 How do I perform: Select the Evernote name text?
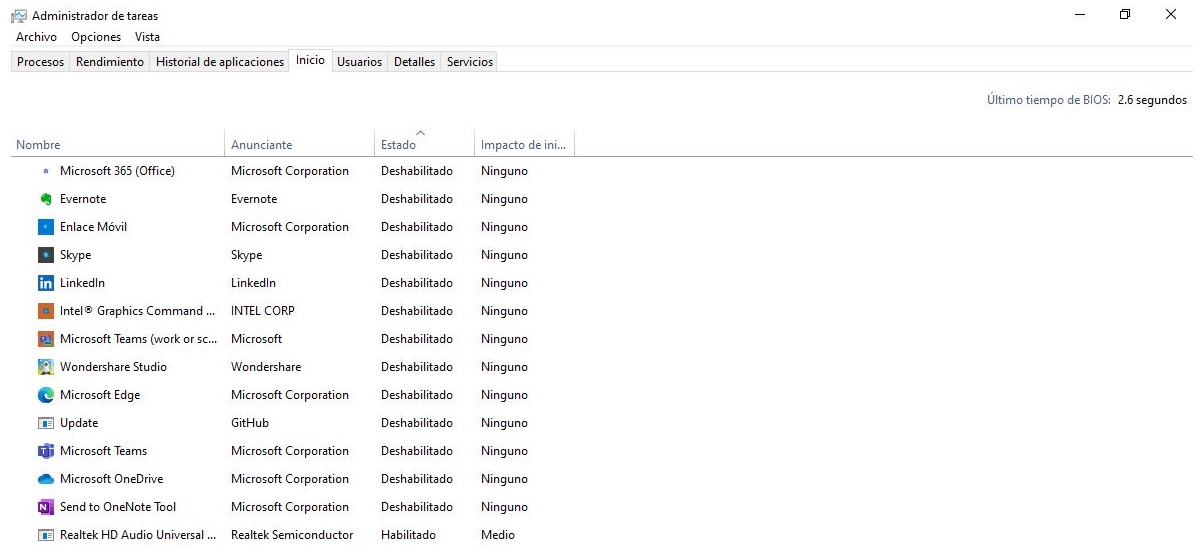click(83, 199)
